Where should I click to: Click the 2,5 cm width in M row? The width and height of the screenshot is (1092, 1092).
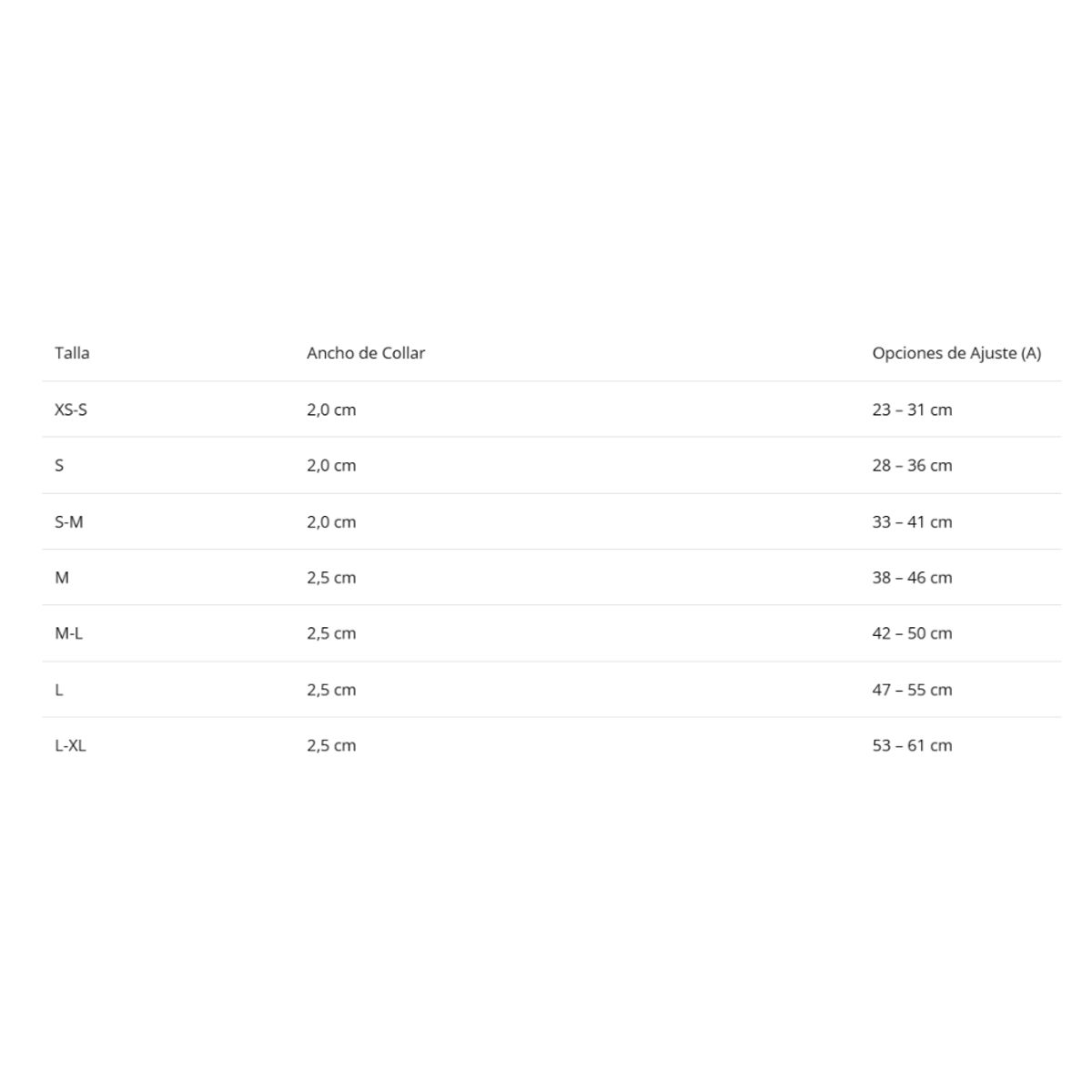click(331, 577)
